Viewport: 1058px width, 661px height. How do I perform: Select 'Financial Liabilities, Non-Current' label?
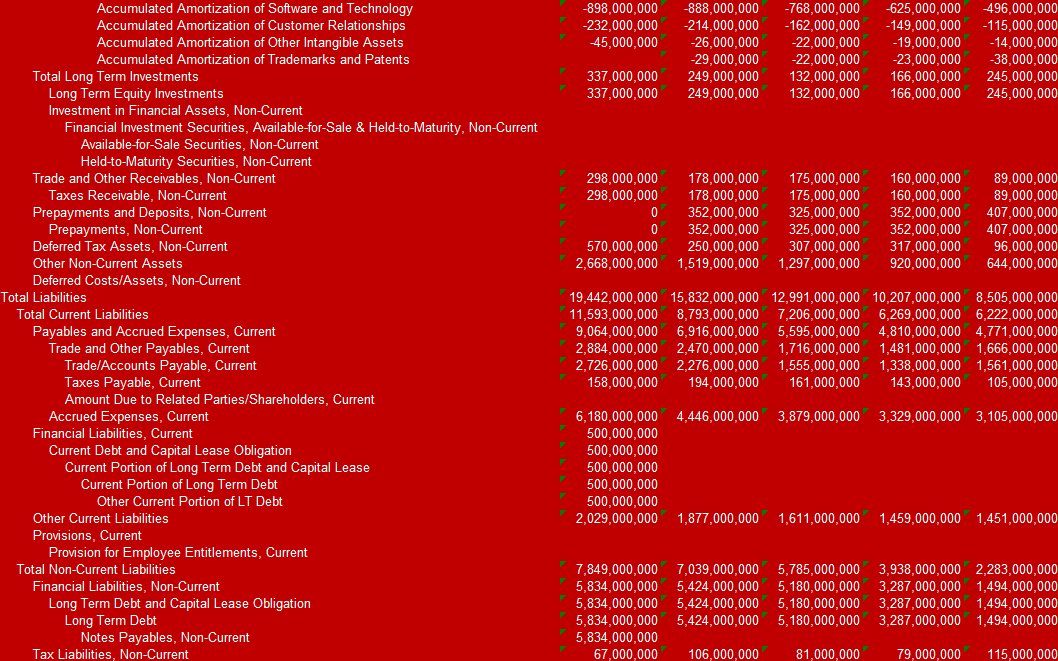point(126,587)
